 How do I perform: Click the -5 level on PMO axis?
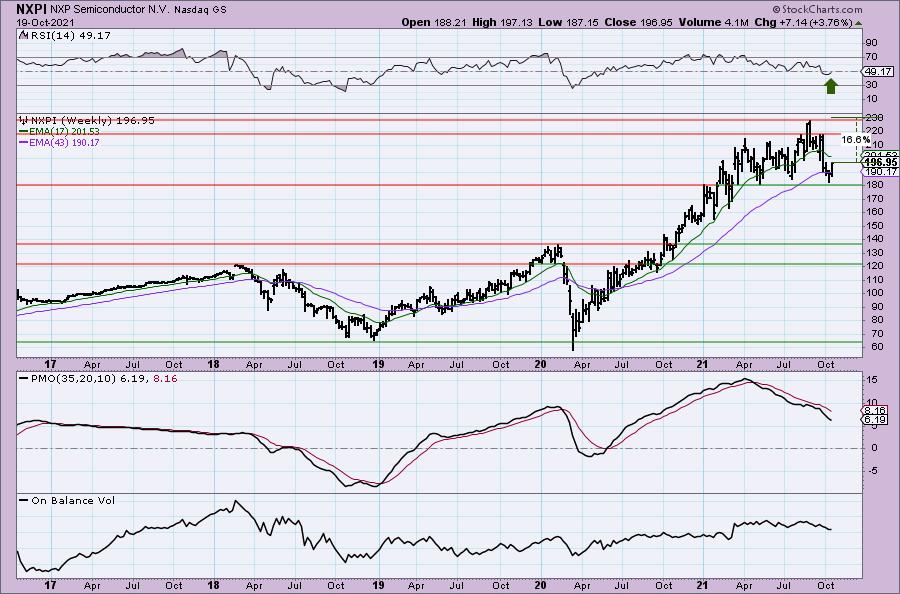click(x=871, y=471)
